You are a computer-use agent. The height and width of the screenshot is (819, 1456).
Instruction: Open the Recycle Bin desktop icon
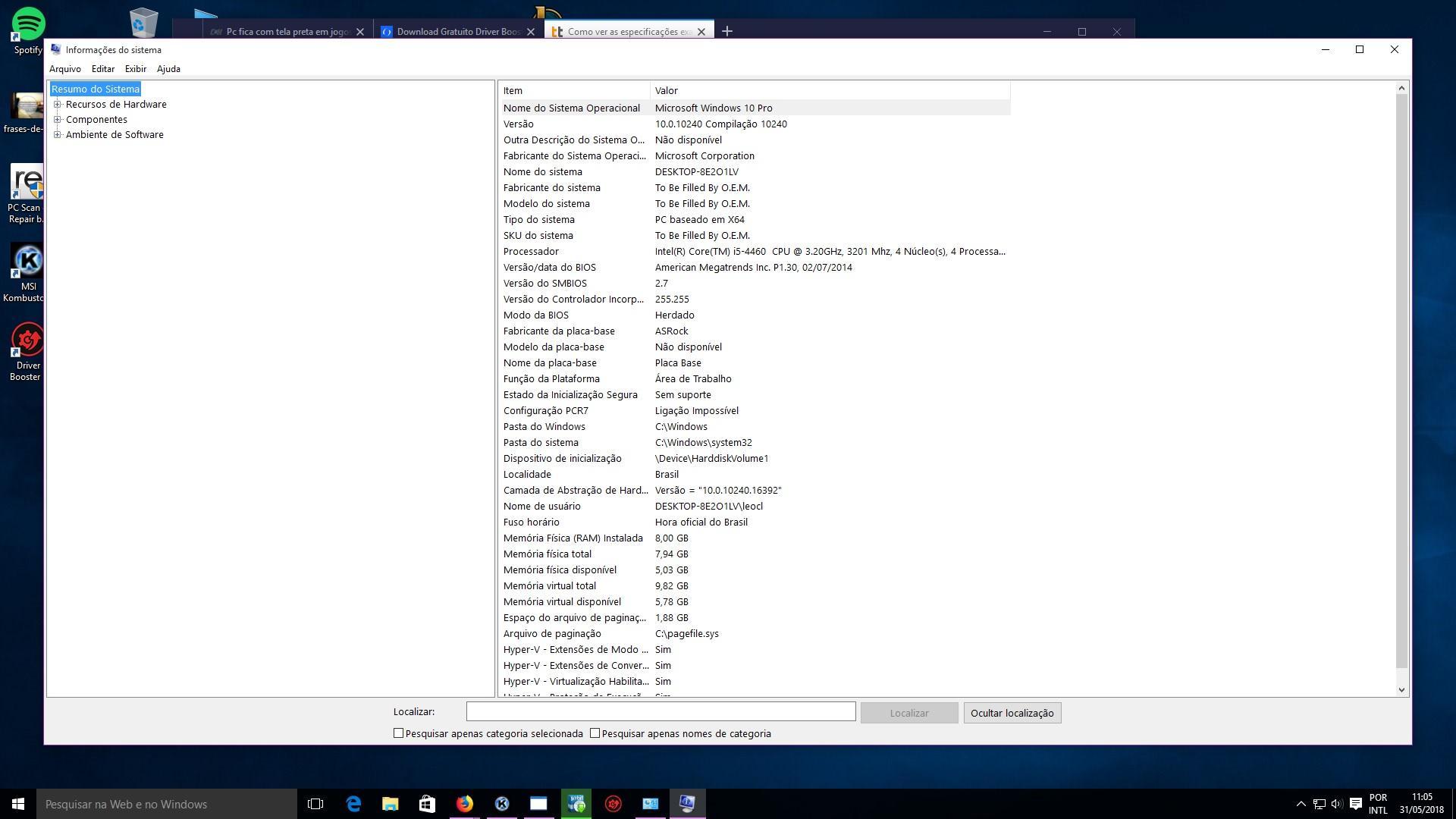coord(143,23)
